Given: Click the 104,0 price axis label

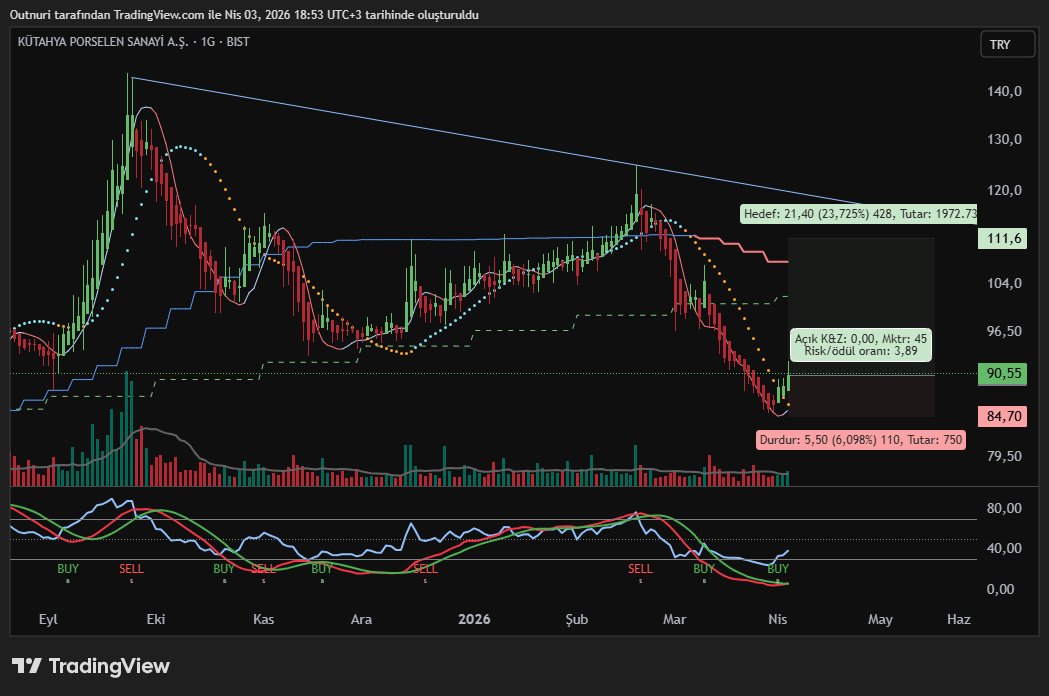Looking at the screenshot, I should tap(1004, 283).
